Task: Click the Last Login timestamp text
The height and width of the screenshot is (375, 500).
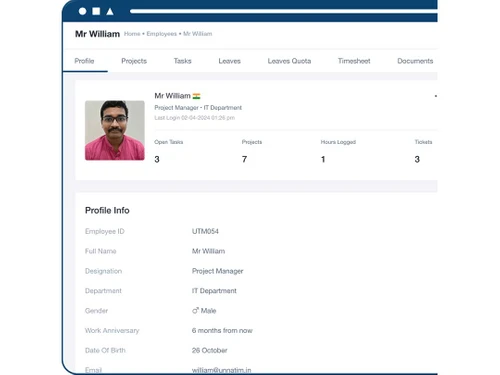Action: pos(194,118)
